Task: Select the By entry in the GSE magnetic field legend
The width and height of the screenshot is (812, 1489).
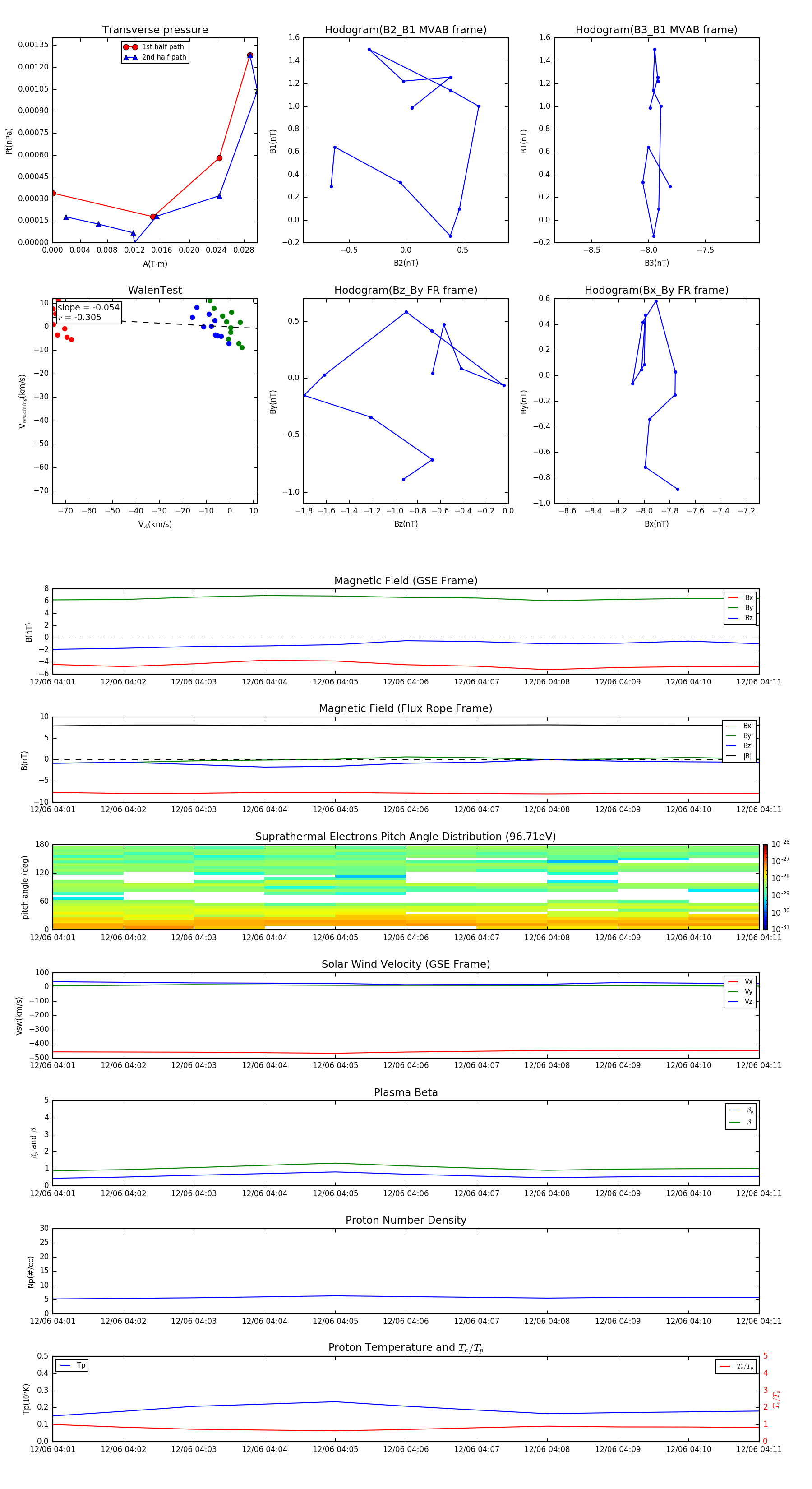Action: point(740,608)
